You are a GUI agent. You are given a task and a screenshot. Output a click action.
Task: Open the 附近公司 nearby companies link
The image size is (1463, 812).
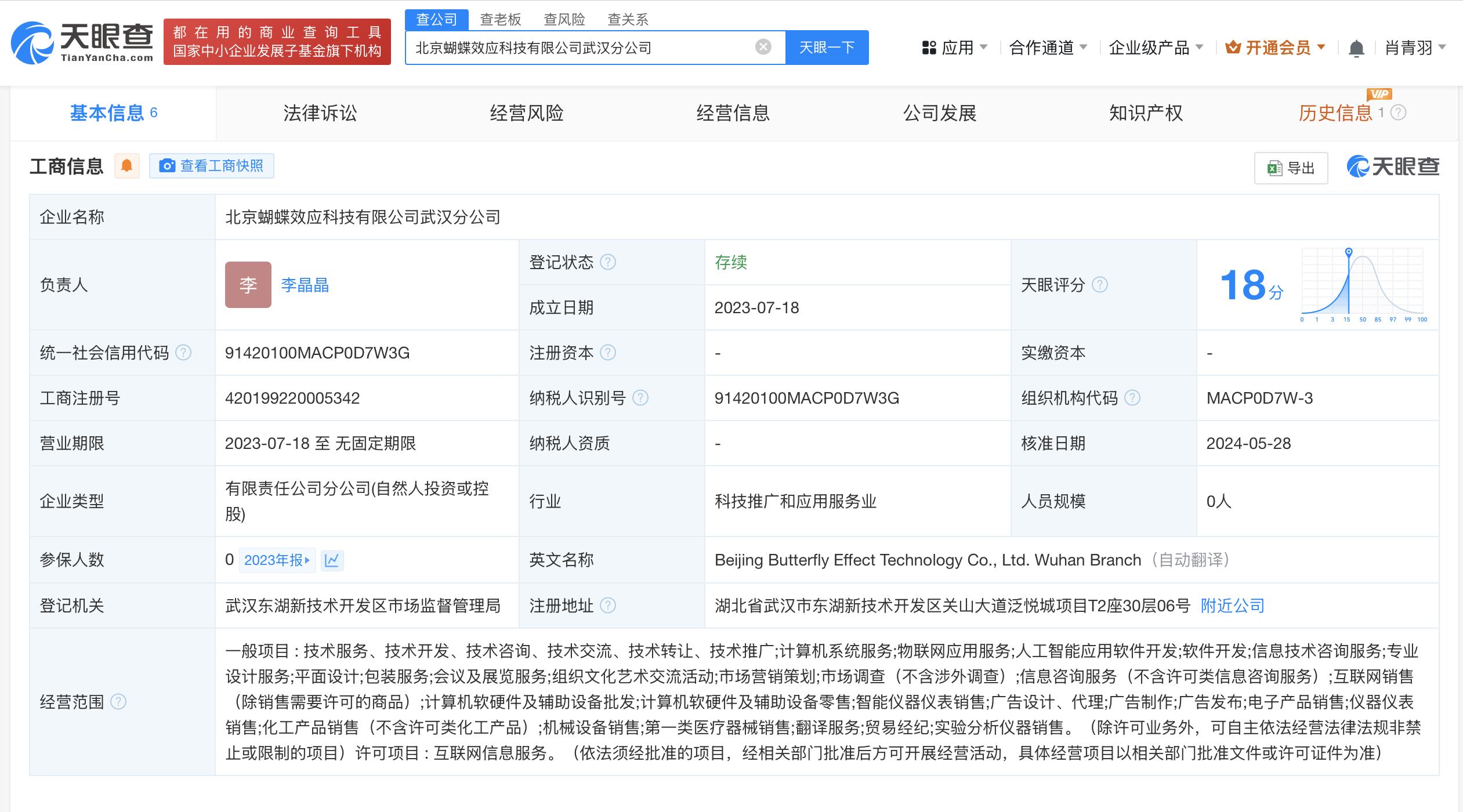pos(1232,606)
